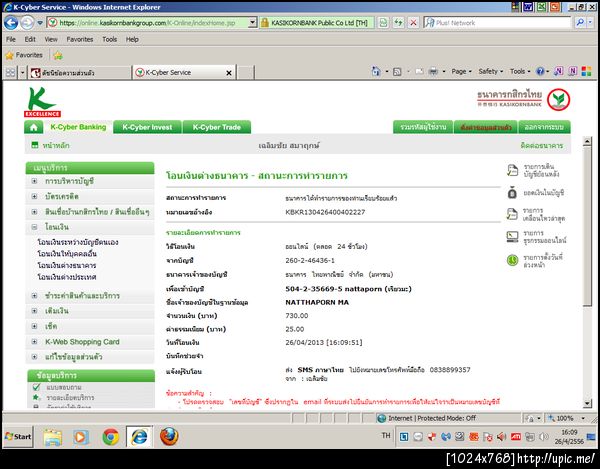Screen dimensions: 600x469
Task: Expand the K-Web Shopping Card item
Action: click(34, 342)
